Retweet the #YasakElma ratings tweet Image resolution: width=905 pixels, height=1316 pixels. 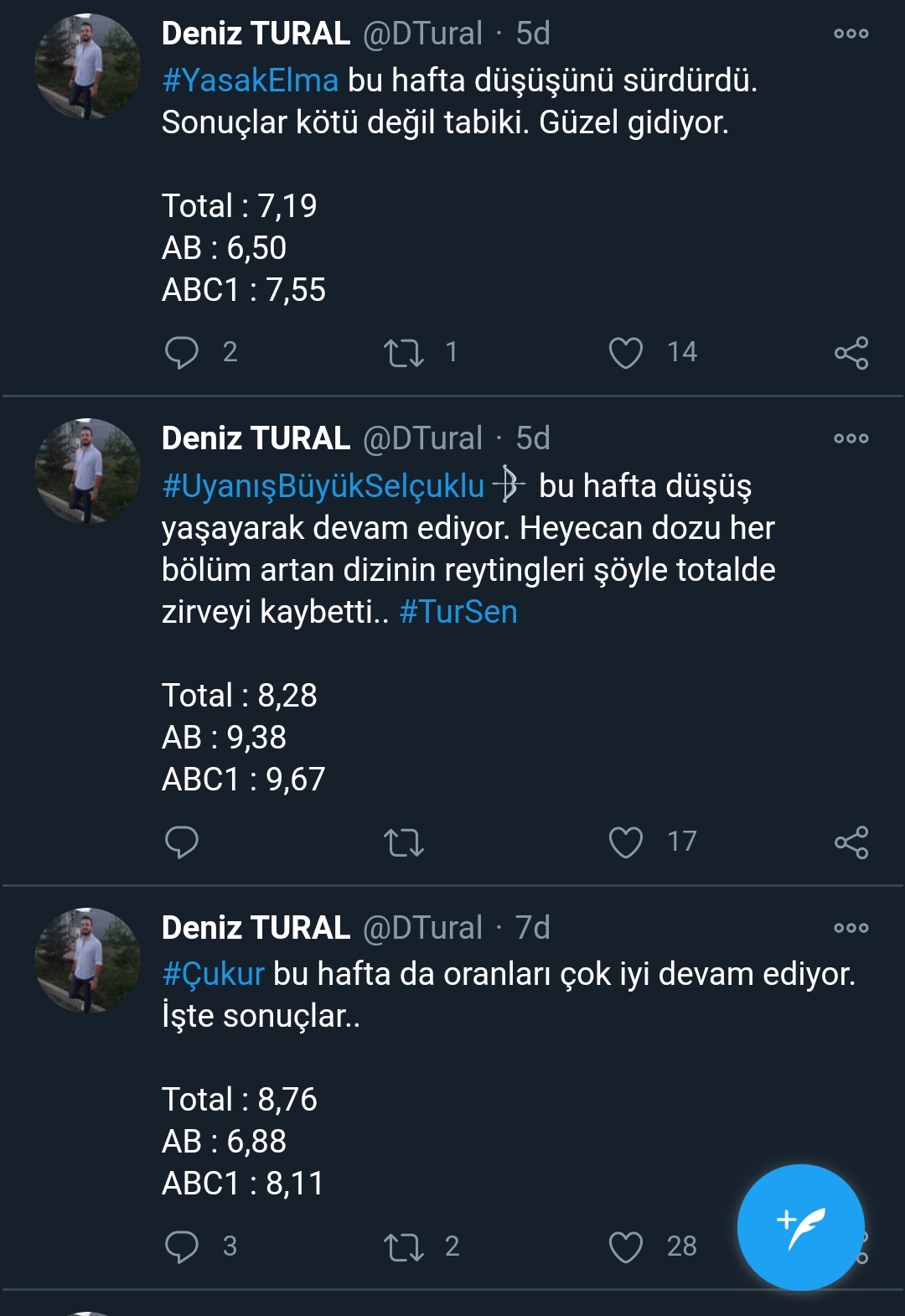pos(403,352)
